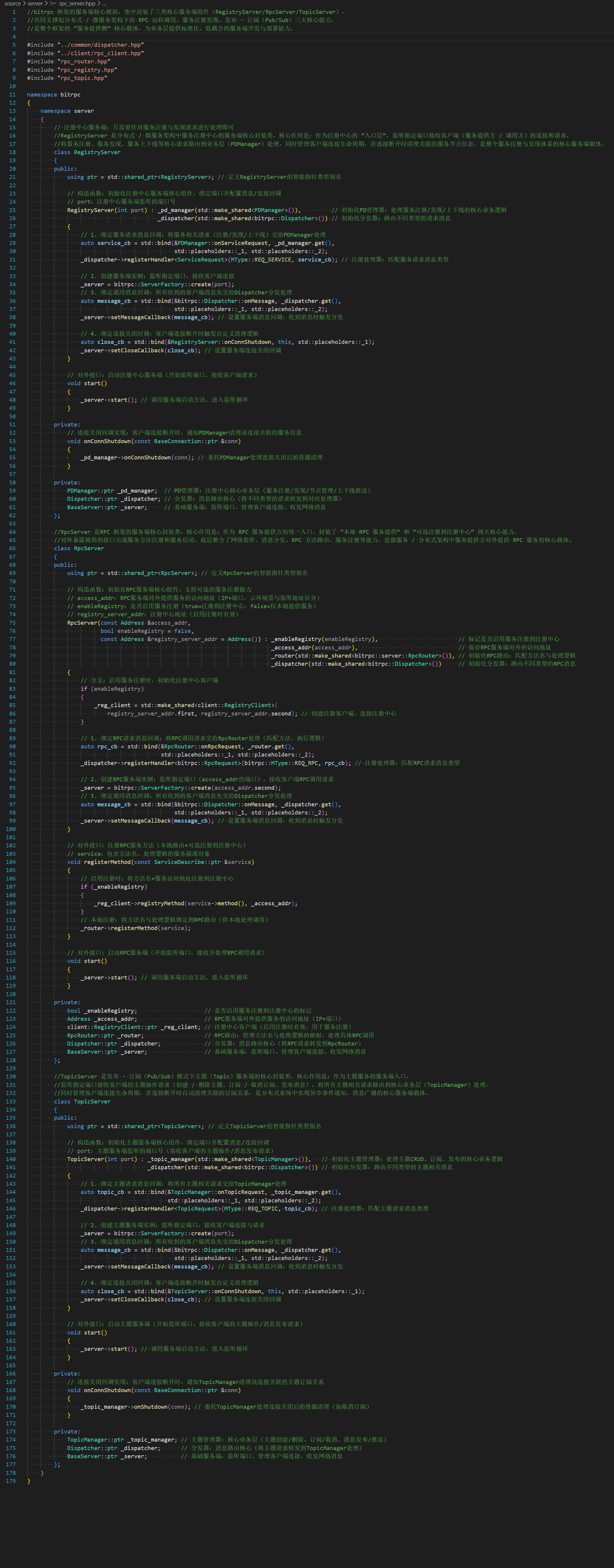Viewport: 614px width, 1568px height.
Task: Click line number 133 in the gutter
Action: click(11, 1102)
